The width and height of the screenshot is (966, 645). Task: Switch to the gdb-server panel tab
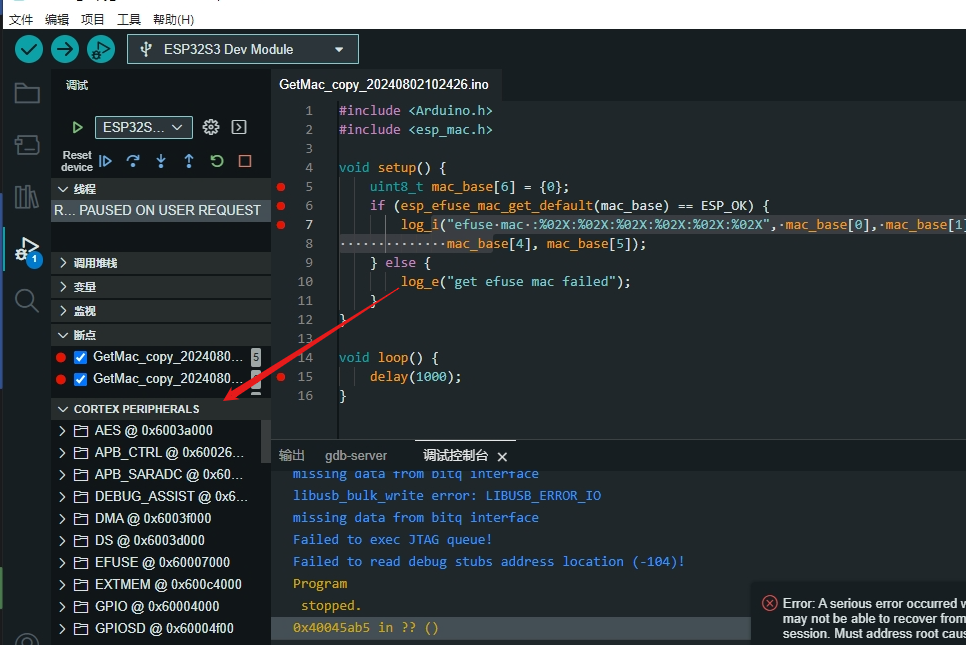pos(356,456)
